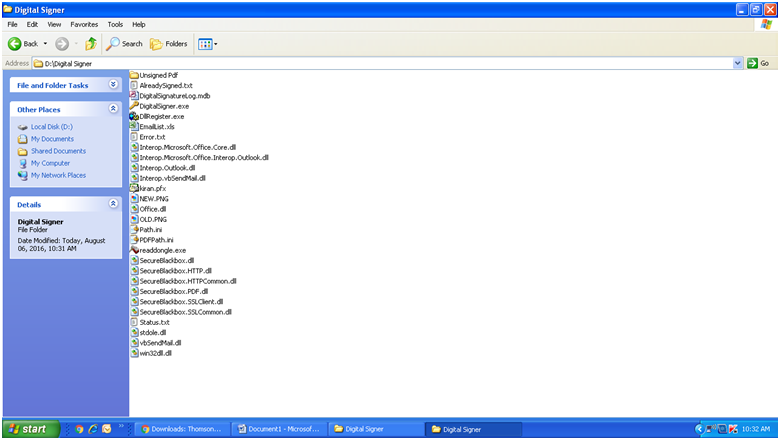Open the Help menu
The image size is (780, 440).
click(x=139, y=24)
